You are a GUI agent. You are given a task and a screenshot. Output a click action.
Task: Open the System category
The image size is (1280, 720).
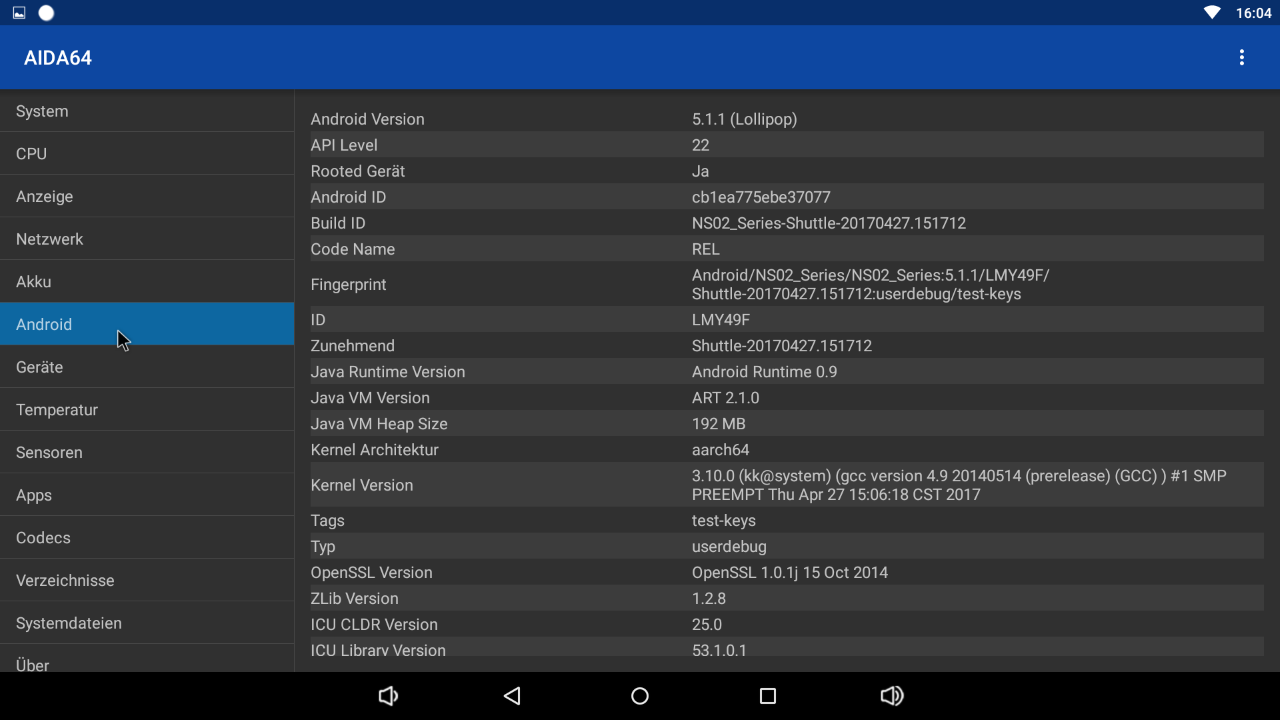[x=147, y=111]
